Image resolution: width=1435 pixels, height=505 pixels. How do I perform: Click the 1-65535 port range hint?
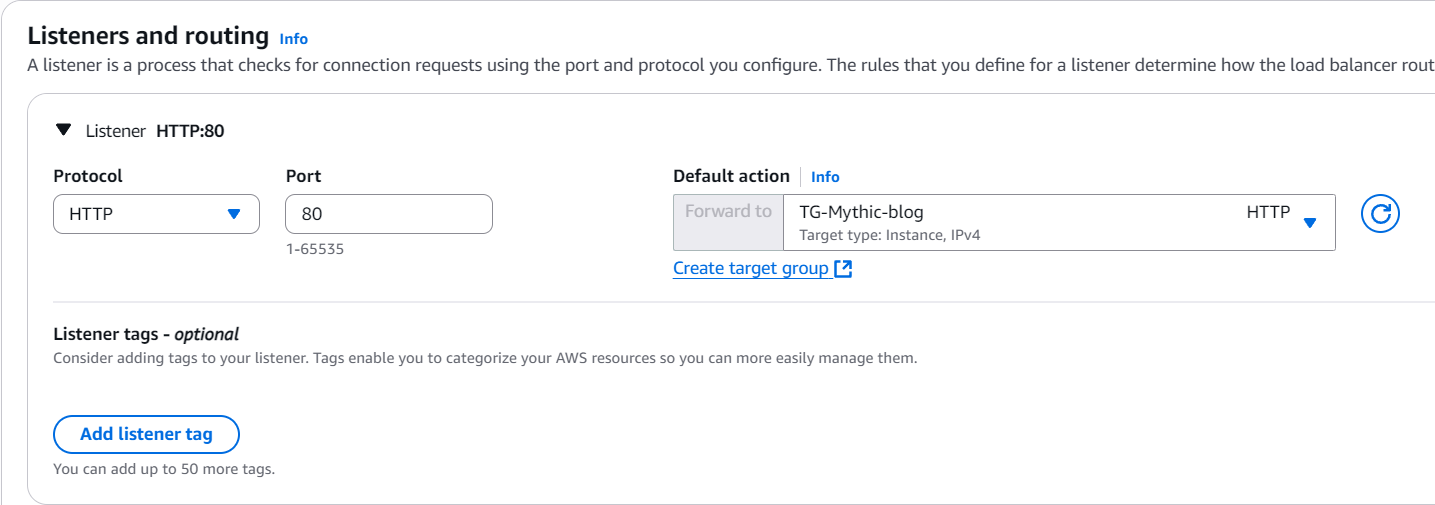click(x=314, y=249)
